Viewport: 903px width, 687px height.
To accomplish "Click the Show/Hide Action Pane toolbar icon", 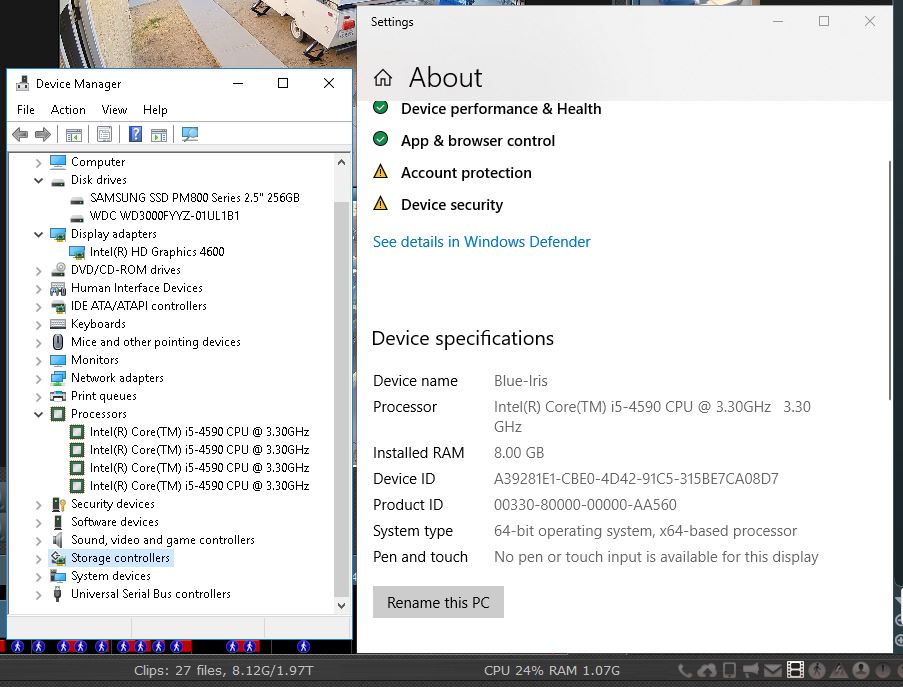I will (x=159, y=135).
